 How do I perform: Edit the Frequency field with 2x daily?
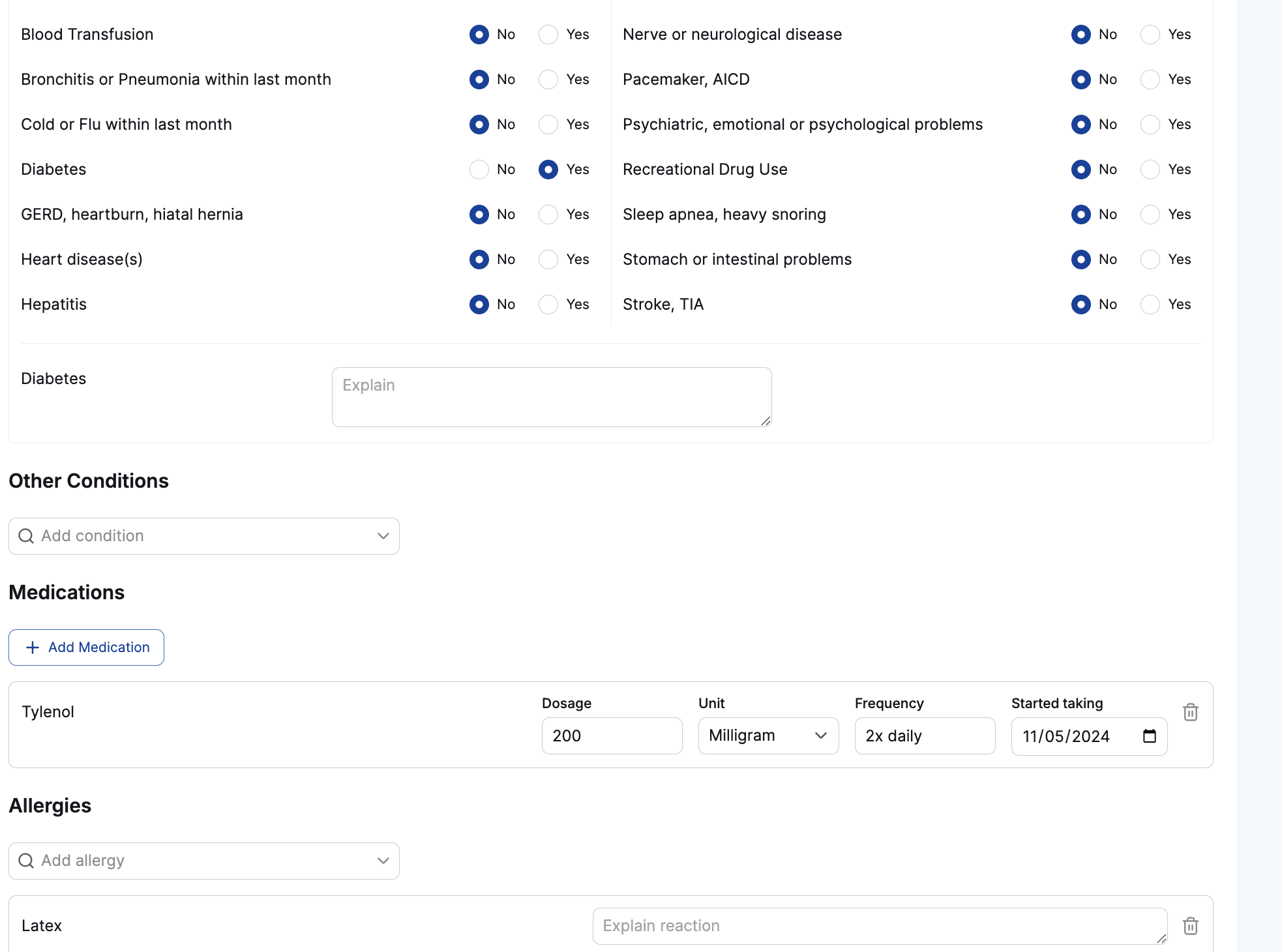tap(925, 736)
